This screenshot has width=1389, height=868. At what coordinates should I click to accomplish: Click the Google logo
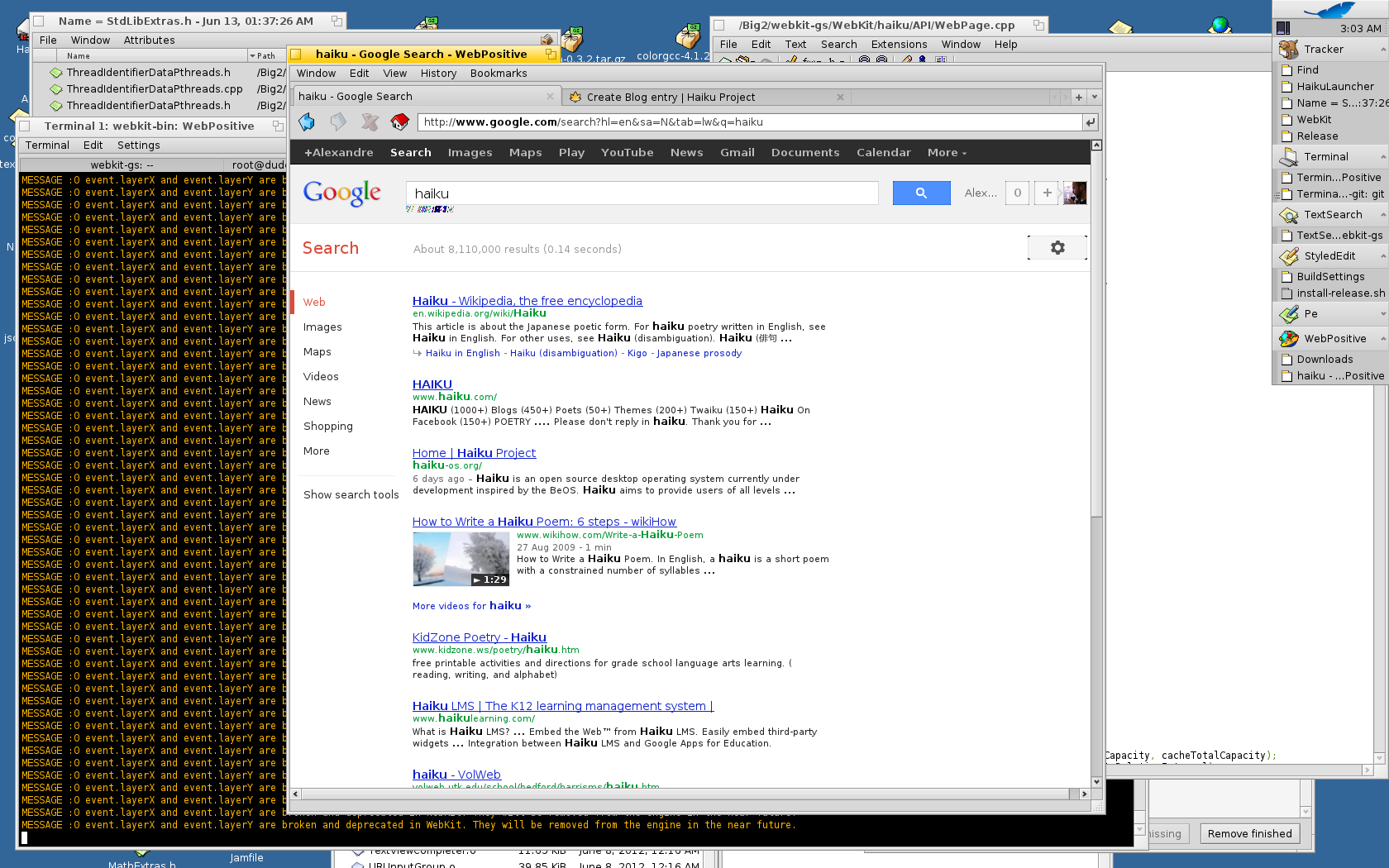point(341,193)
